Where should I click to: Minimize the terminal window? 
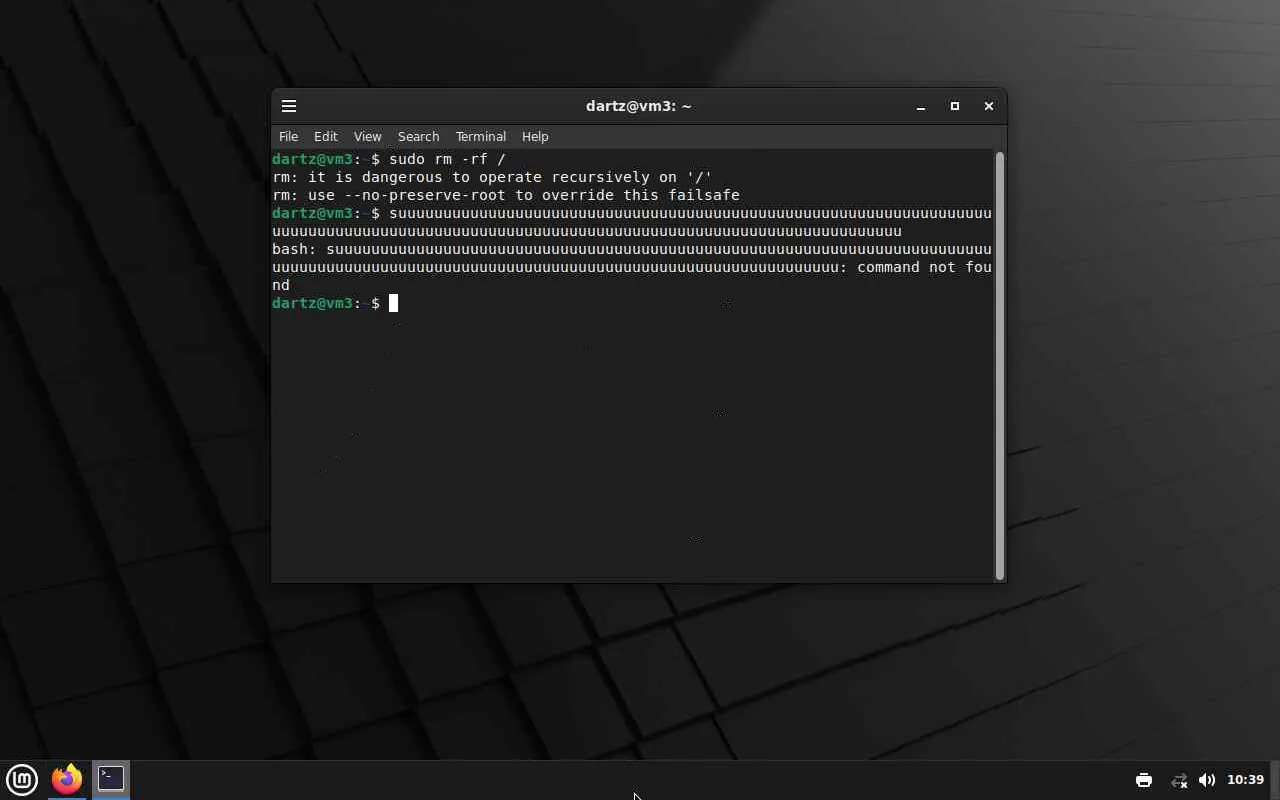(x=921, y=106)
